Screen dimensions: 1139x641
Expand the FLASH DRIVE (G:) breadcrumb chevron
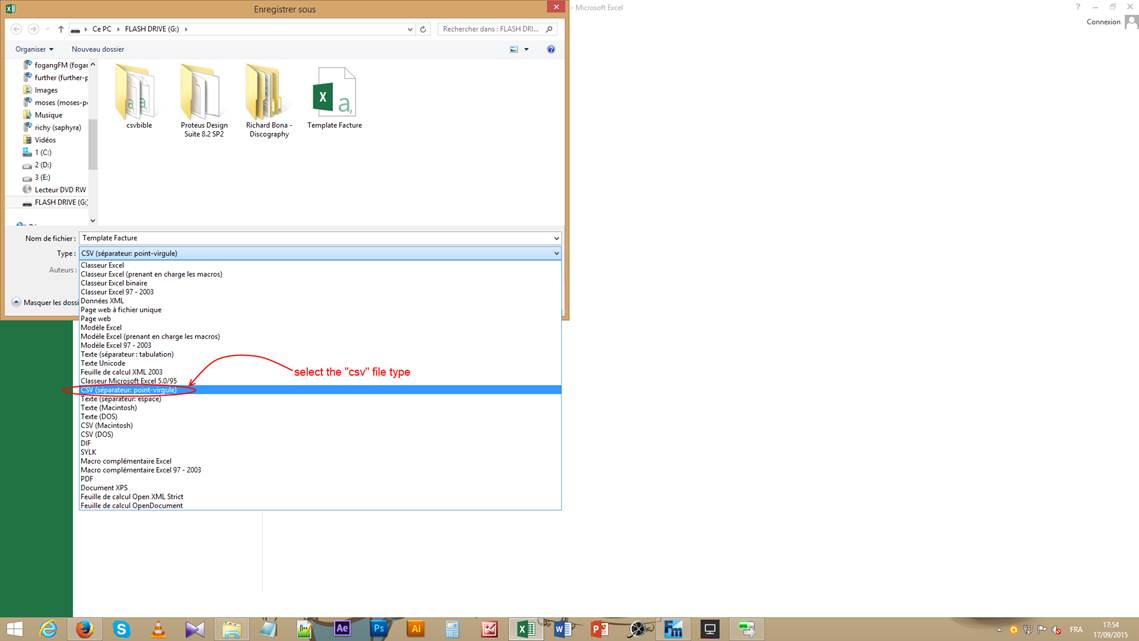[186, 29]
